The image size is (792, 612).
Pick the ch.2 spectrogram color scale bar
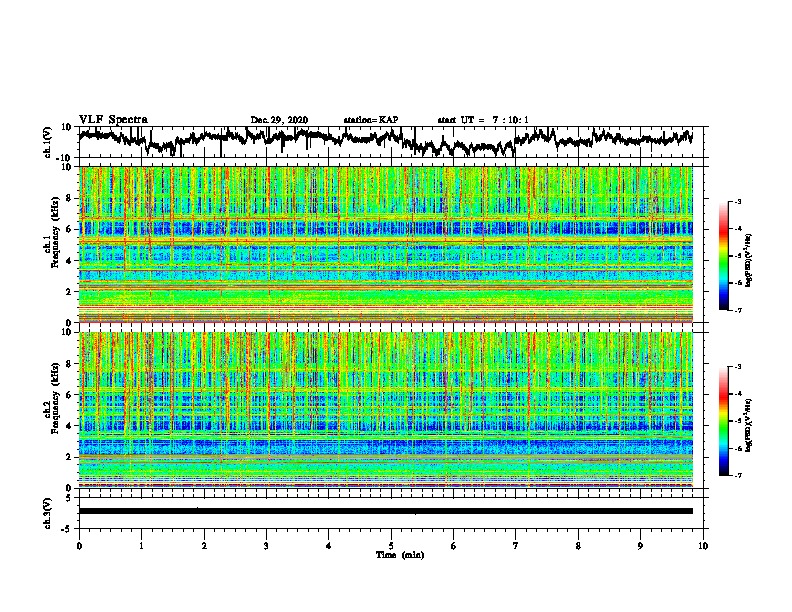click(723, 421)
